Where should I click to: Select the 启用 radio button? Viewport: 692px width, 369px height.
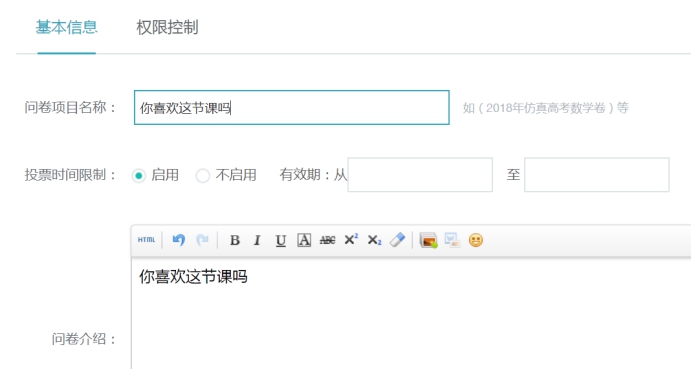point(139,176)
